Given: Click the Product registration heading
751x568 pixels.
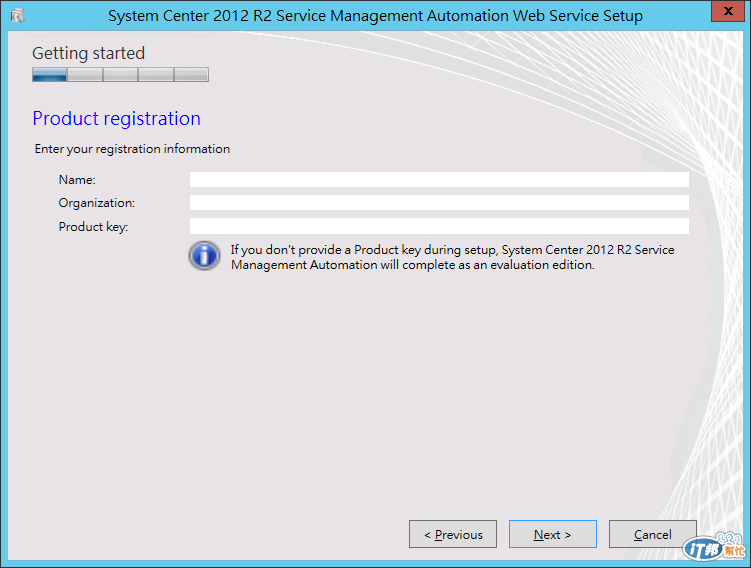Looking at the screenshot, I should pyautogui.click(x=116, y=118).
